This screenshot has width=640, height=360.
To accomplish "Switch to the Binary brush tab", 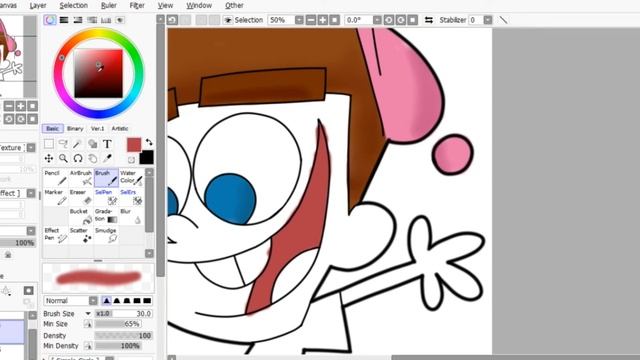I will 75,129.
